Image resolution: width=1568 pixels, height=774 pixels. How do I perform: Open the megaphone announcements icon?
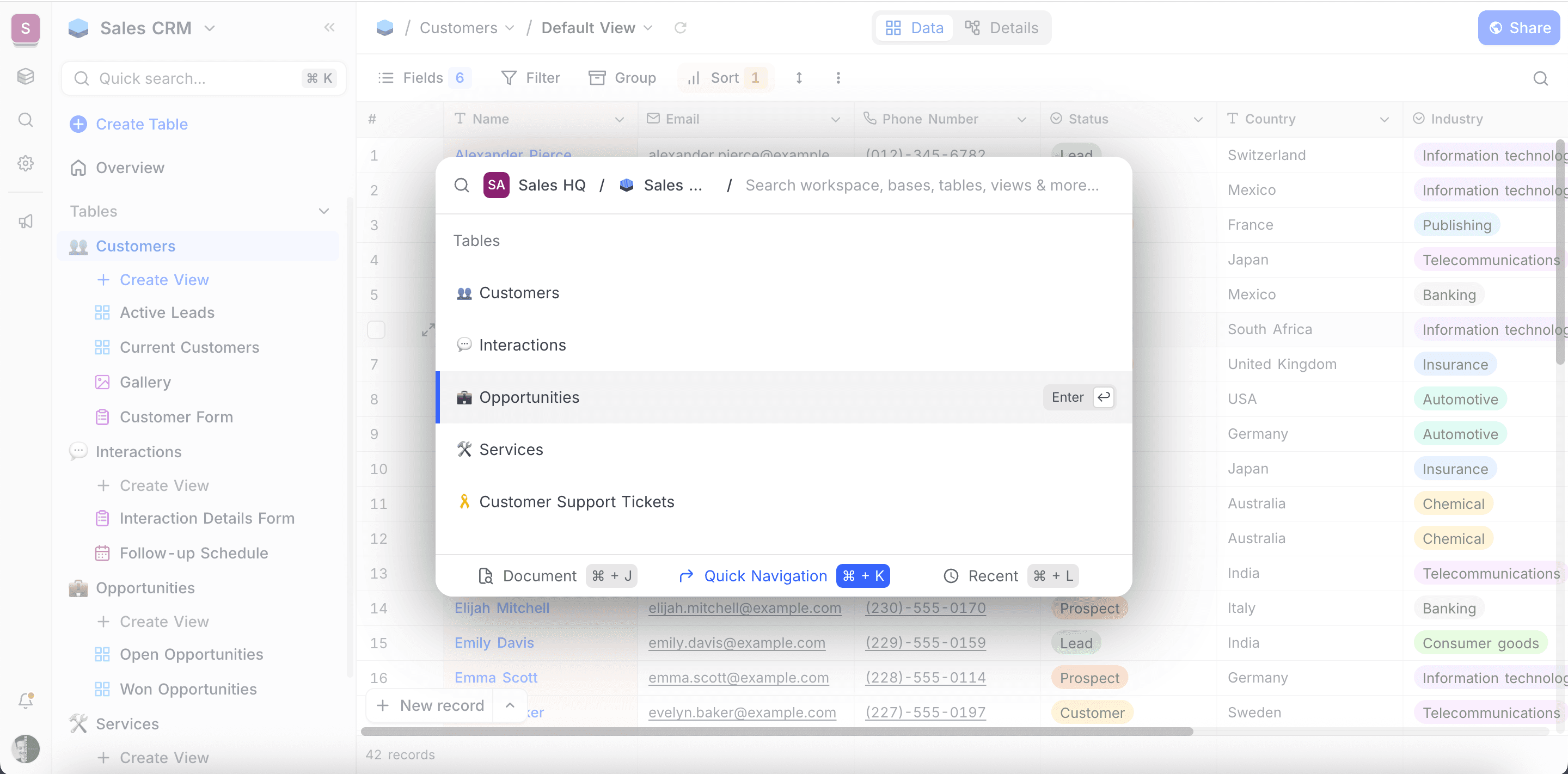pyautogui.click(x=26, y=222)
